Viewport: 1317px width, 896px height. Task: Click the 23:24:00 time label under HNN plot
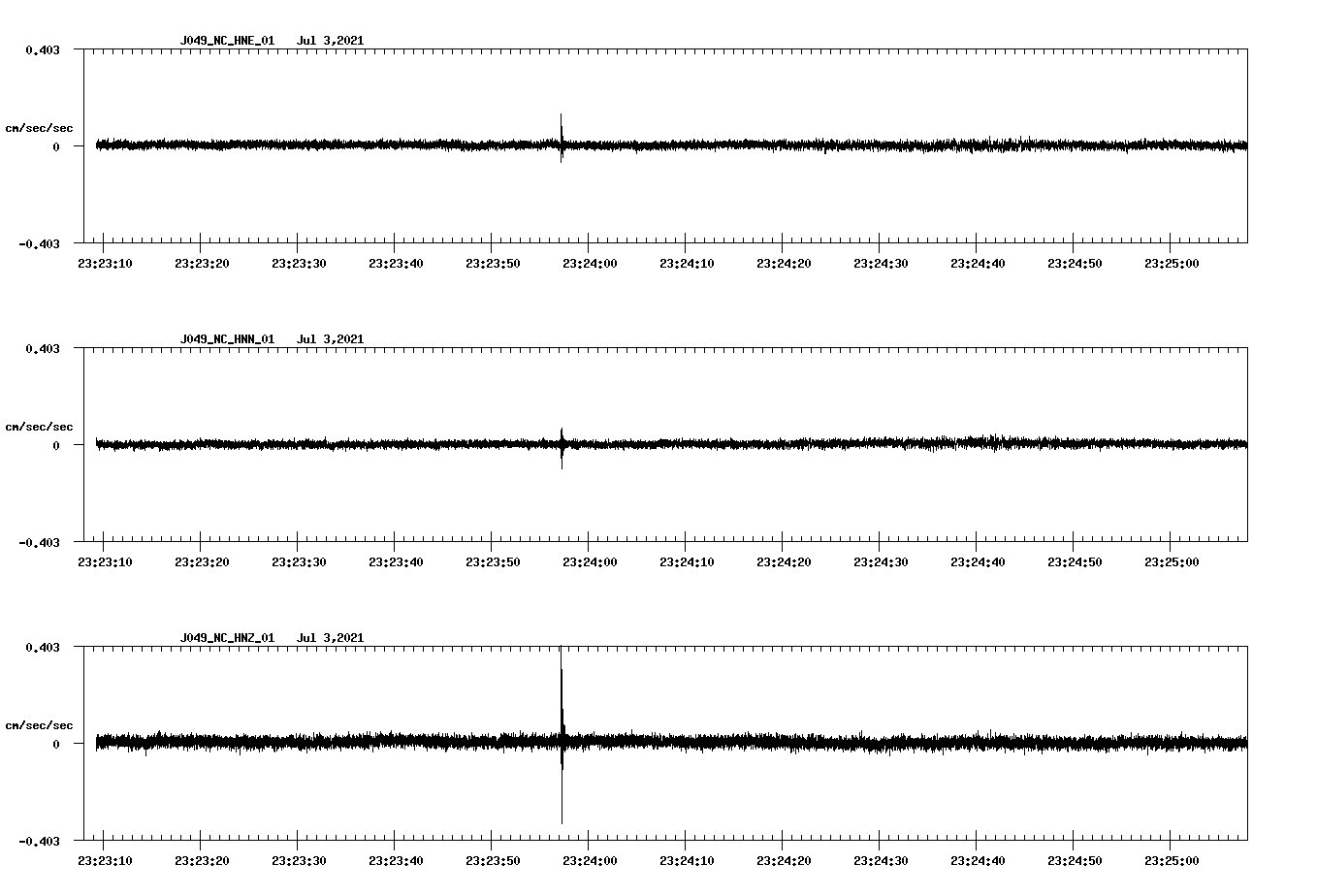[590, 562]
